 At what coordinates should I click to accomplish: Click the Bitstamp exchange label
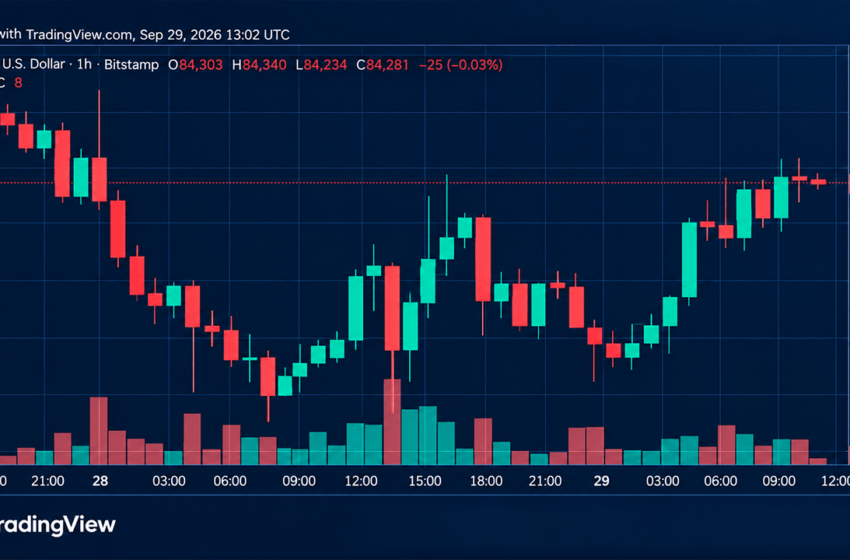tap(131, 65)
